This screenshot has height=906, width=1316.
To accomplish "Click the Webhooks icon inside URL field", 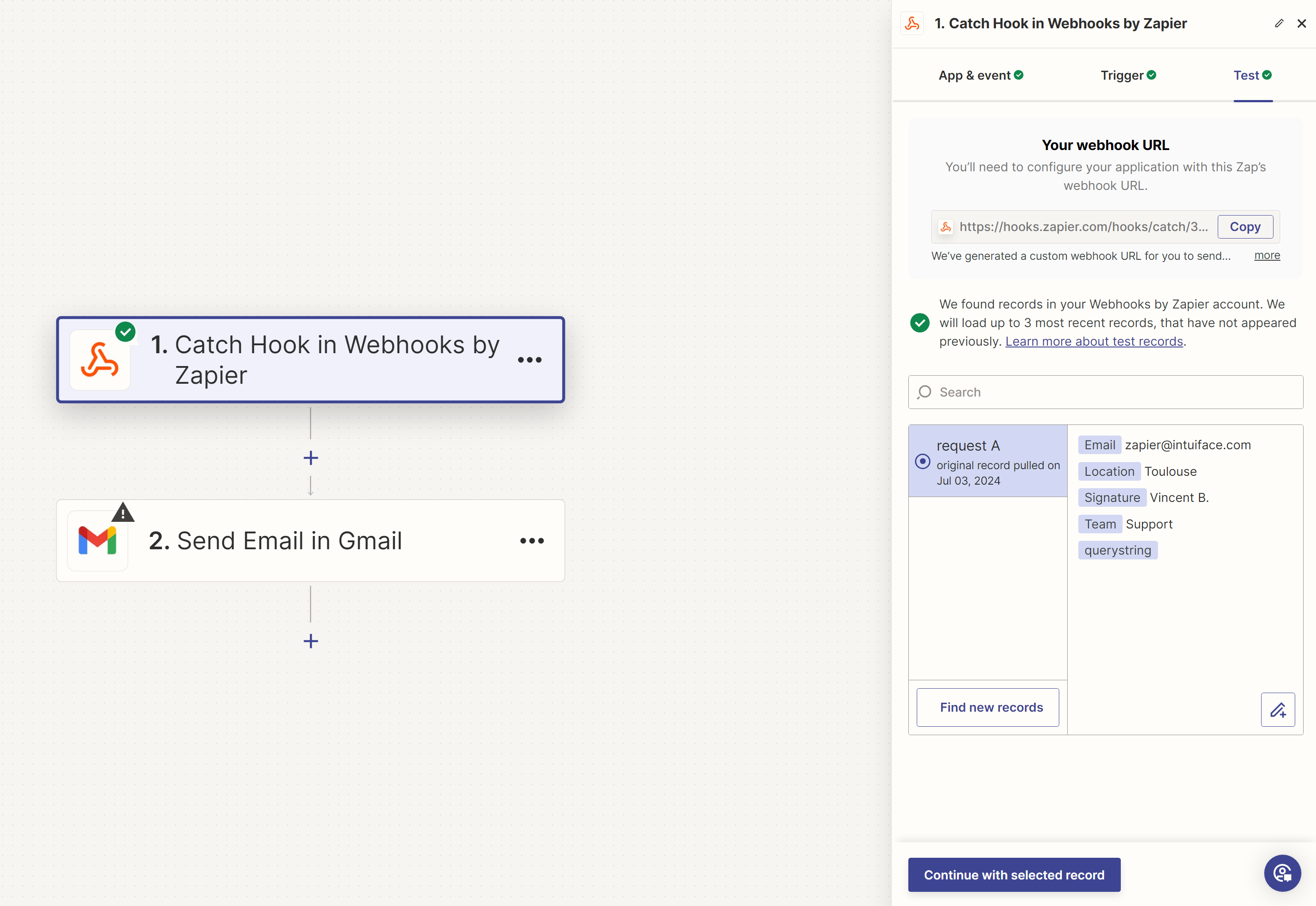I will pos(946,227).
